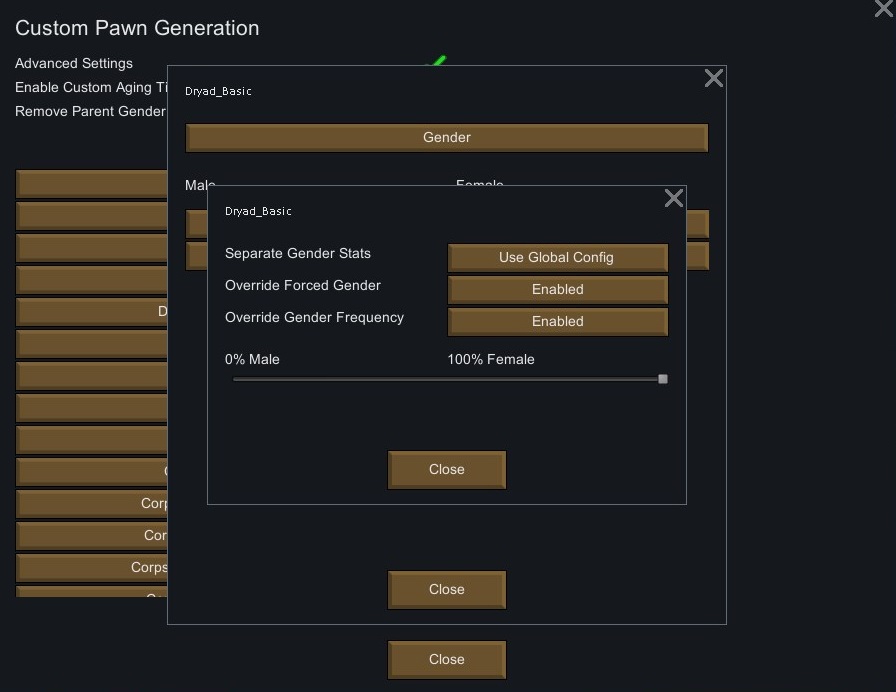896x692 pixels.
Task: Toggle Override Gender Frequency Enabled button
Action: (x=558, y=322)
